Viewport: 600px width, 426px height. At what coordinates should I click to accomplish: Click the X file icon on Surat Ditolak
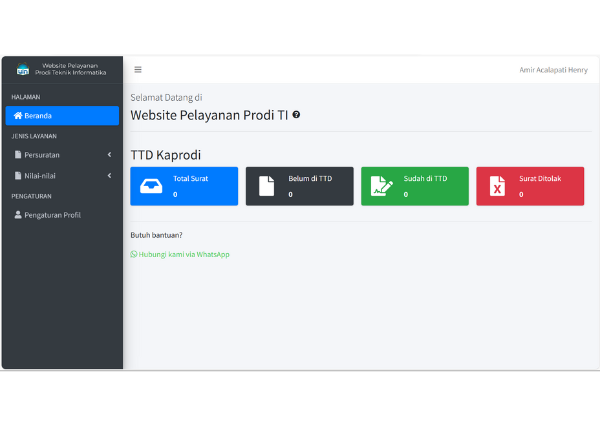[497, 186]
